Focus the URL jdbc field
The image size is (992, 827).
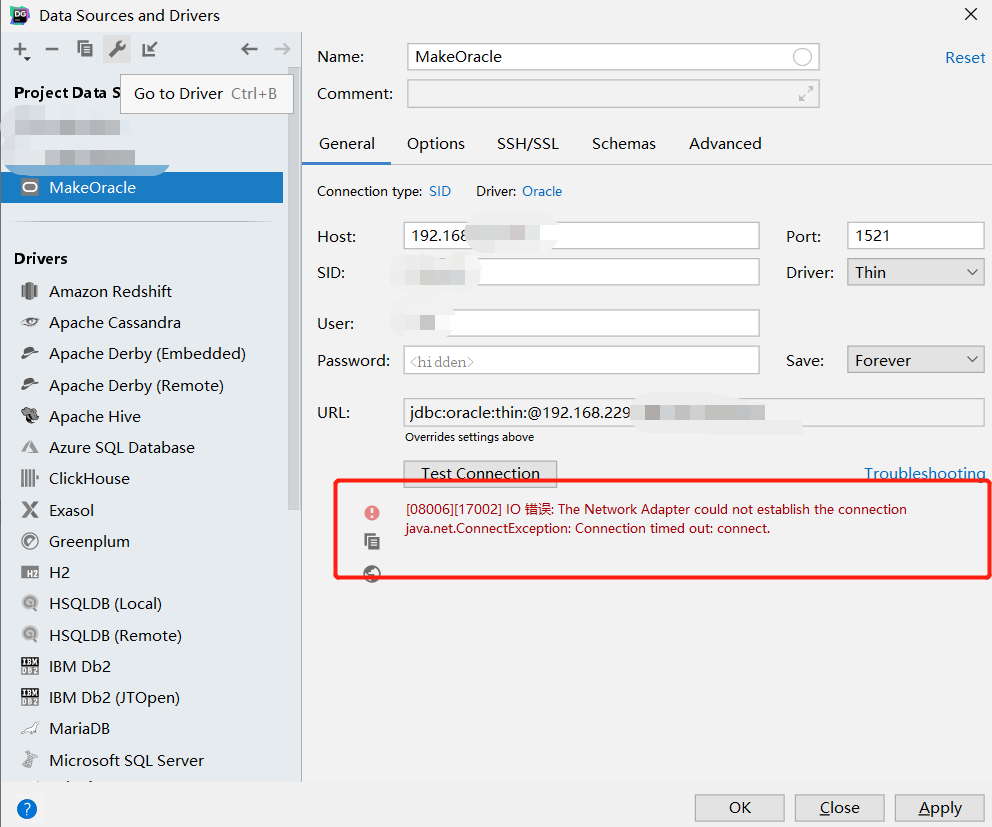click(693, 413)
